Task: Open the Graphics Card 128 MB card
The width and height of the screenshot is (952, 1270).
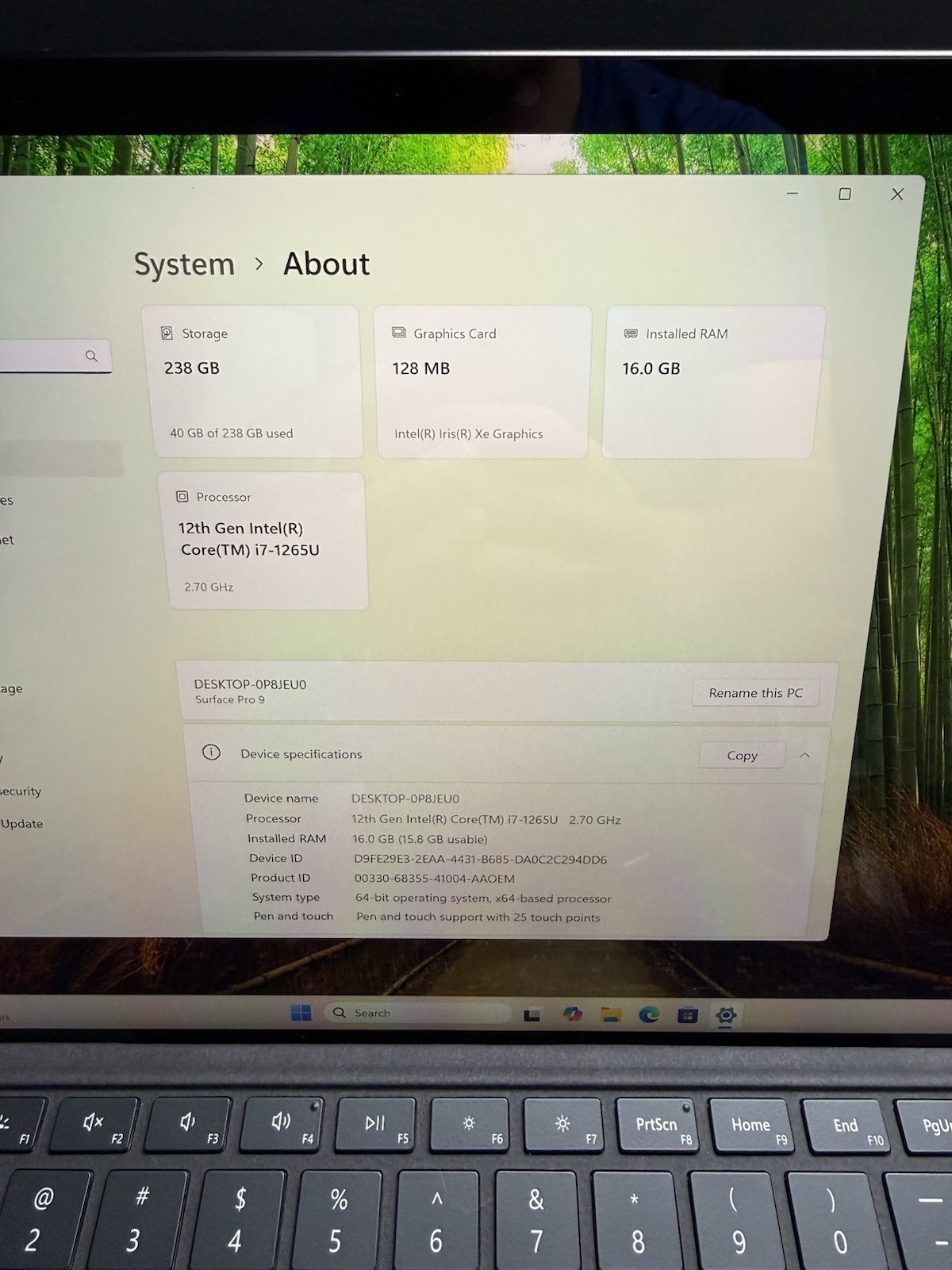Action: pyautogui.click(x=483, y=382)
